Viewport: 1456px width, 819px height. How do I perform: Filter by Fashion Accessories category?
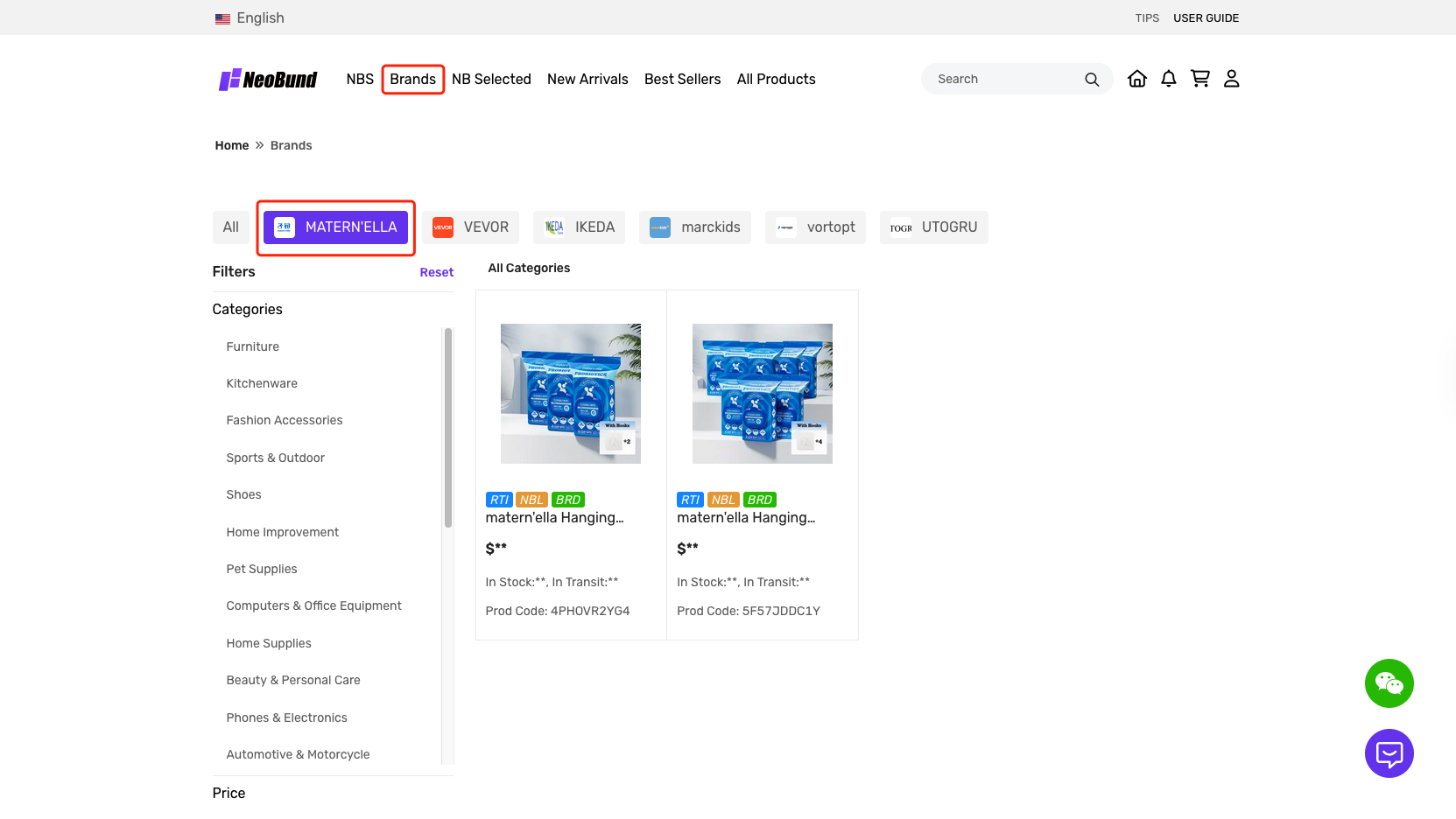(285, 420)
